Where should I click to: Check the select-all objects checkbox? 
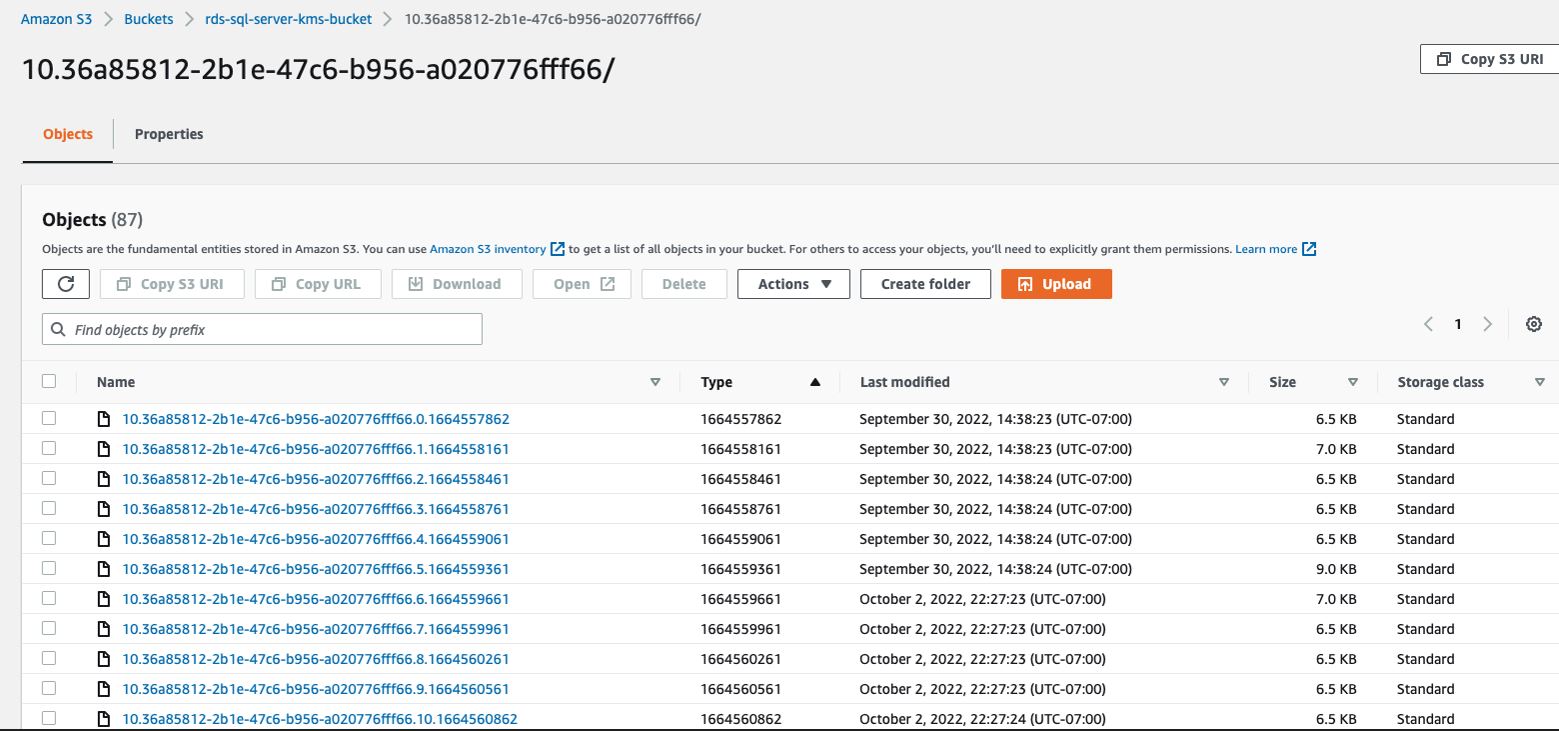(x=49, y=381)
